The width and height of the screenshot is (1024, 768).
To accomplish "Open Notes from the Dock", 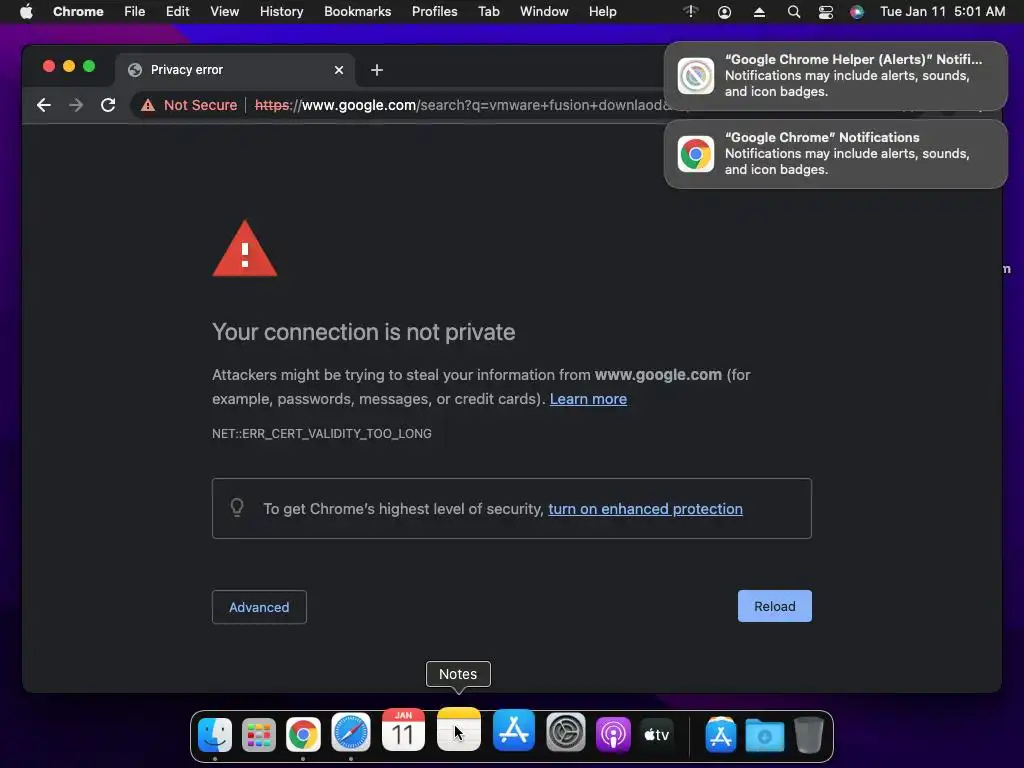I will pos(458,729).
